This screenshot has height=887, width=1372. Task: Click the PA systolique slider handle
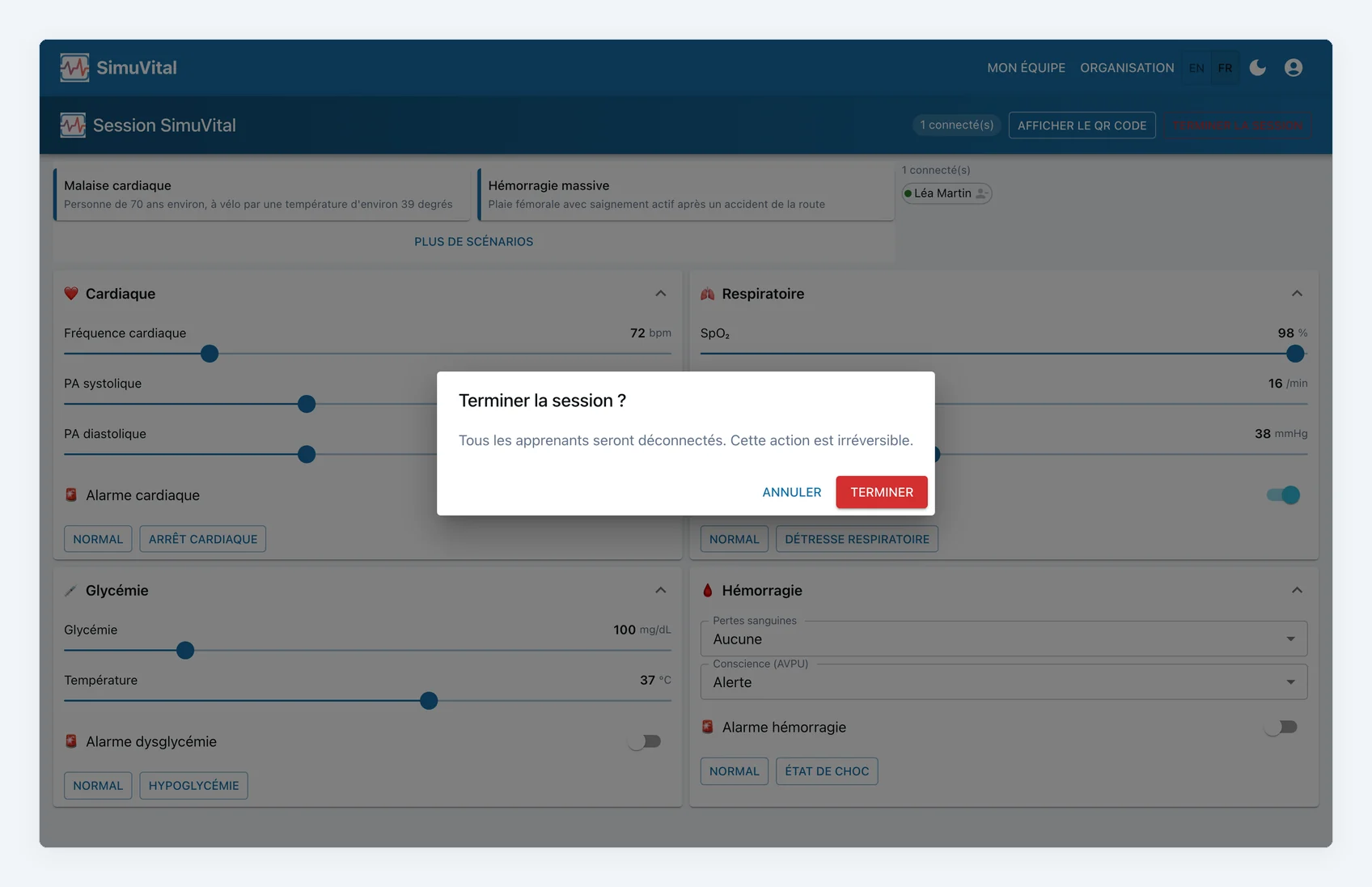tap(307, 404)
